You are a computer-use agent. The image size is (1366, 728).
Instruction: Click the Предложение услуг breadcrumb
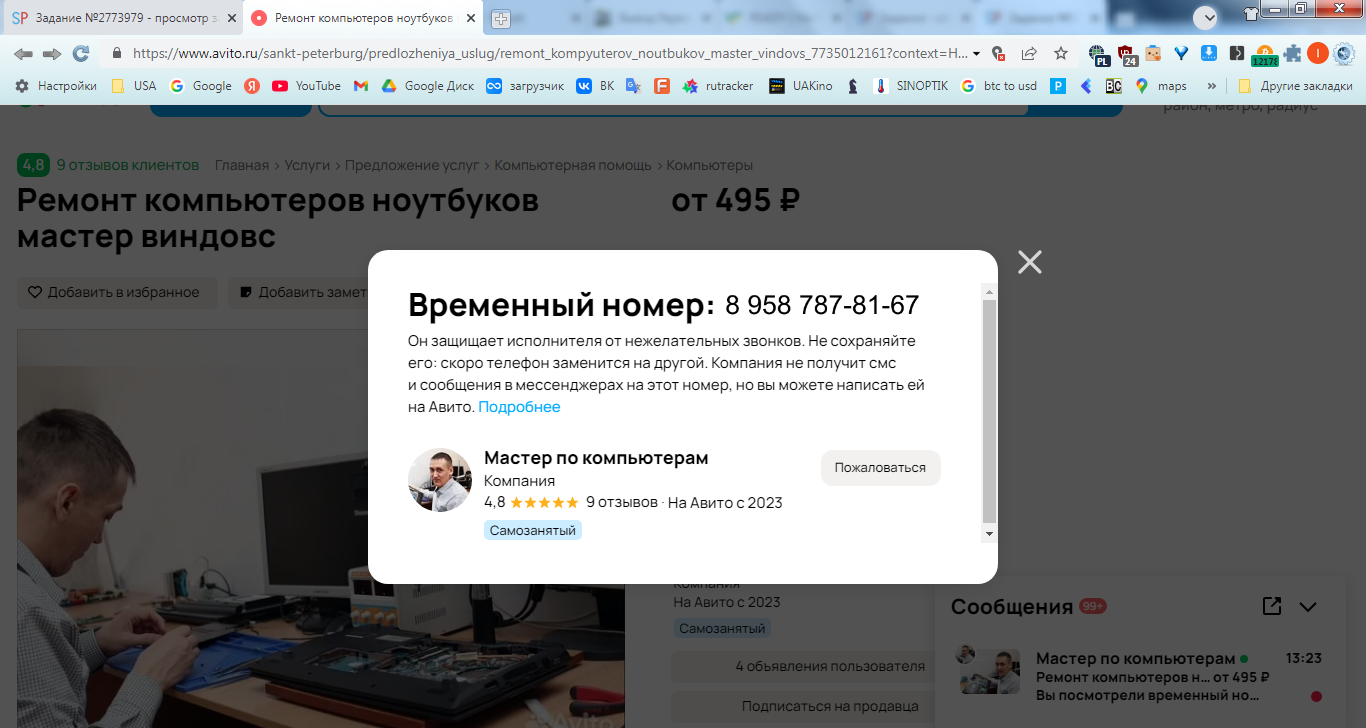[x=413, y=165]
